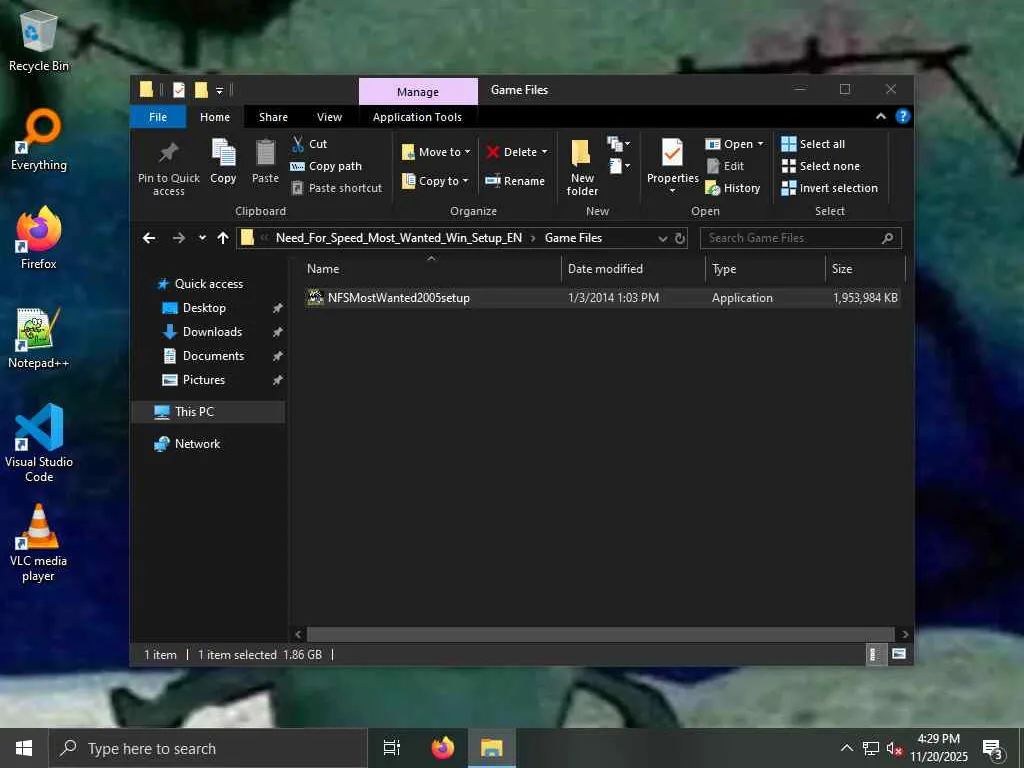Go up one folder level
The height and width of the screenshot is (768, 1024).
pyautogui.click(x=223, y=238)
